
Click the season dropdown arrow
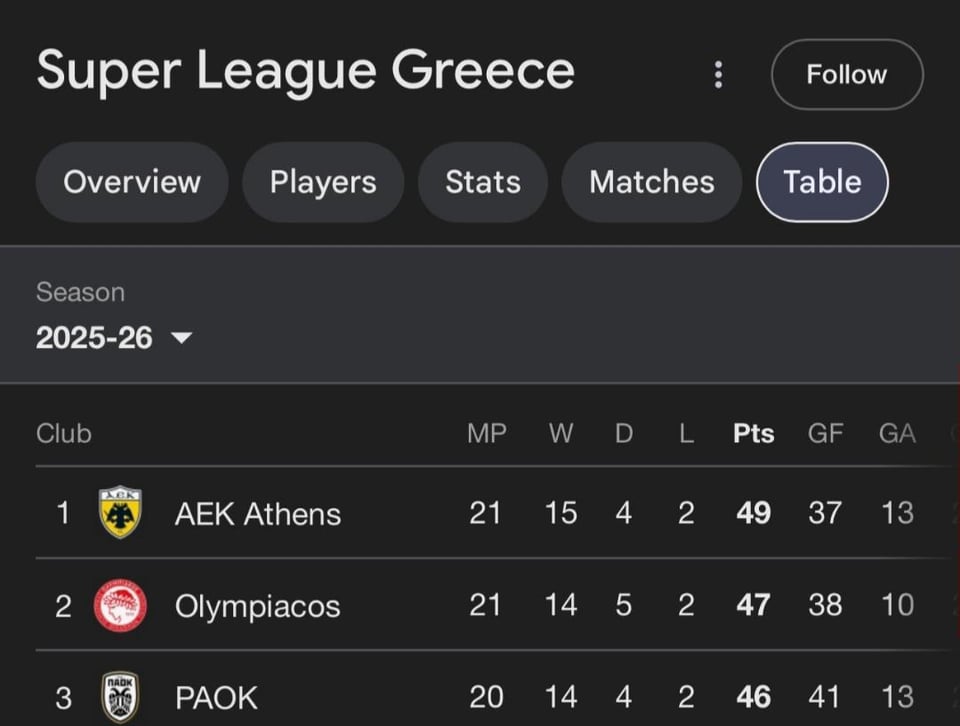(x=181, y=338)
